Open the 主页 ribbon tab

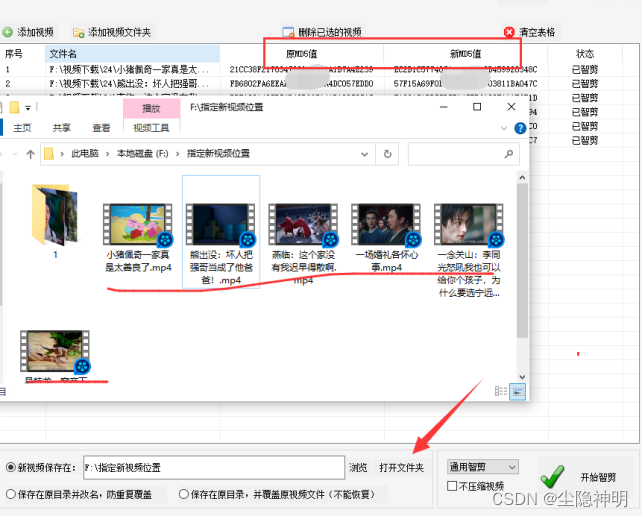click(22, 128)
